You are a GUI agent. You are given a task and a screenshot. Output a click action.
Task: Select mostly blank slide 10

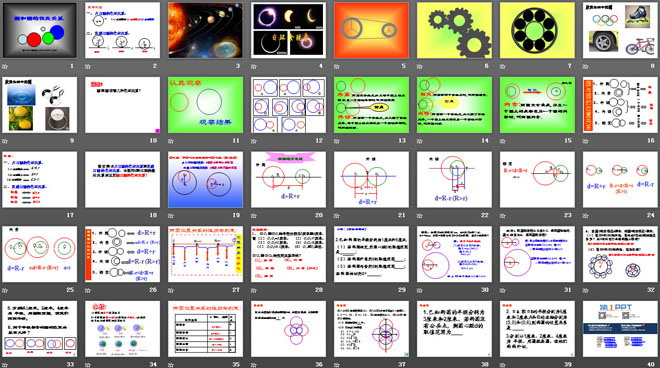pos(122,105)
